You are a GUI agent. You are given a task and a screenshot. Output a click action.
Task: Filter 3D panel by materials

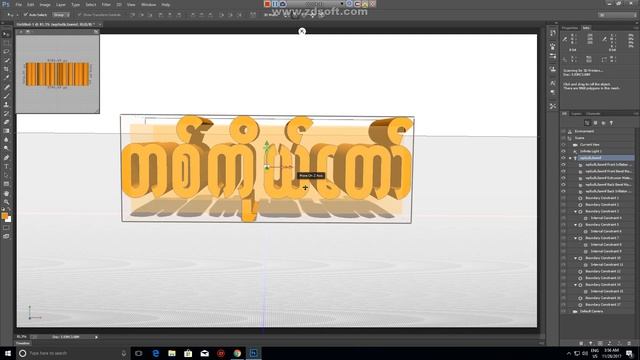point(603,123)
